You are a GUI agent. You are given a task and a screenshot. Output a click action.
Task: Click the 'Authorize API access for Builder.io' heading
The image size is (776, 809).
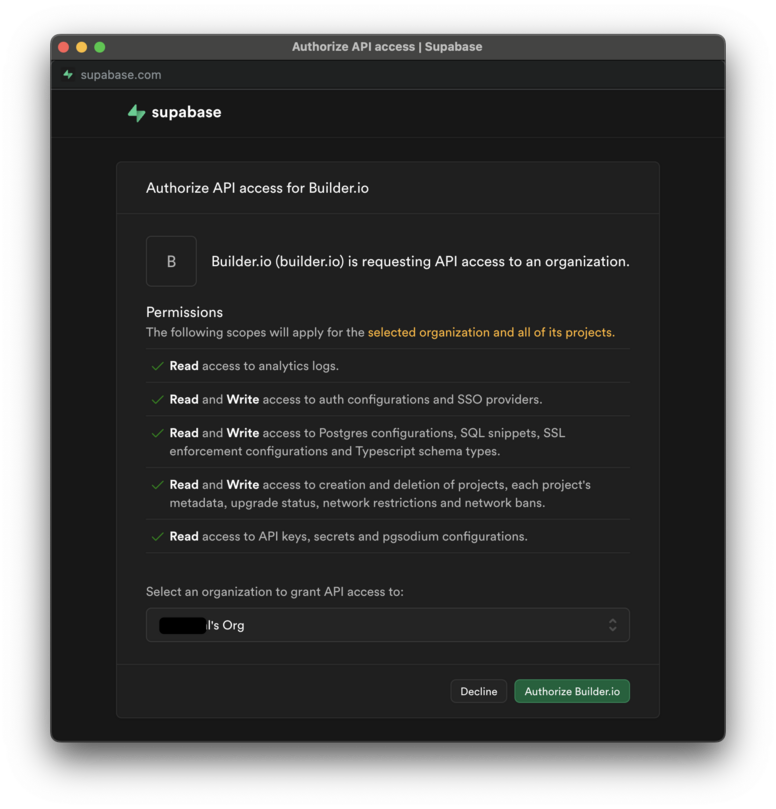(257, 188)
